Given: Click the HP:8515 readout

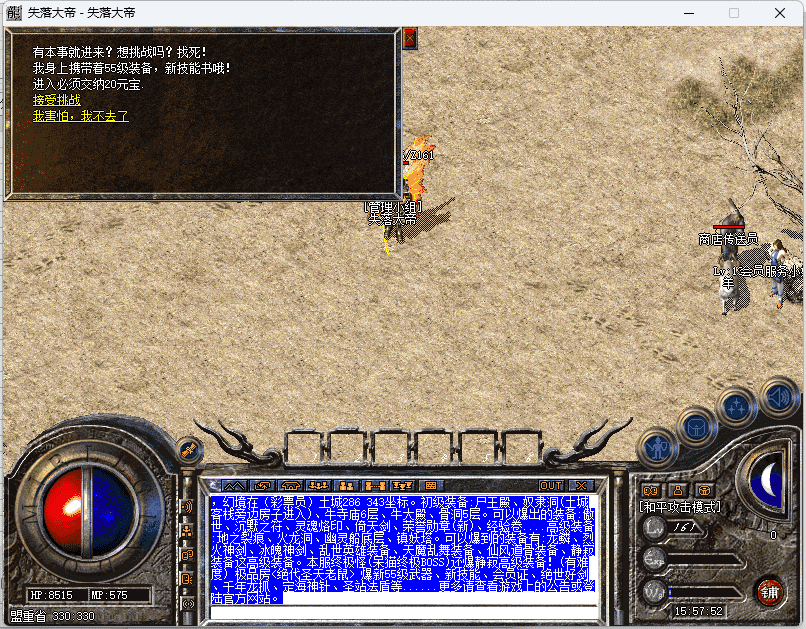Looking at the screenshot, I should tap(51, 595).
